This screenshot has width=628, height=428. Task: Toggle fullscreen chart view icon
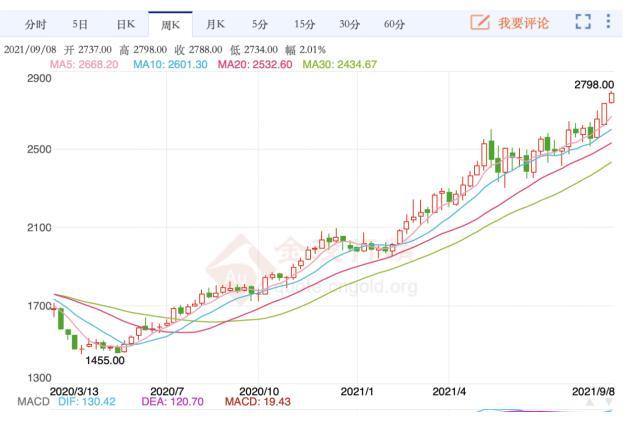coord(583,22)
